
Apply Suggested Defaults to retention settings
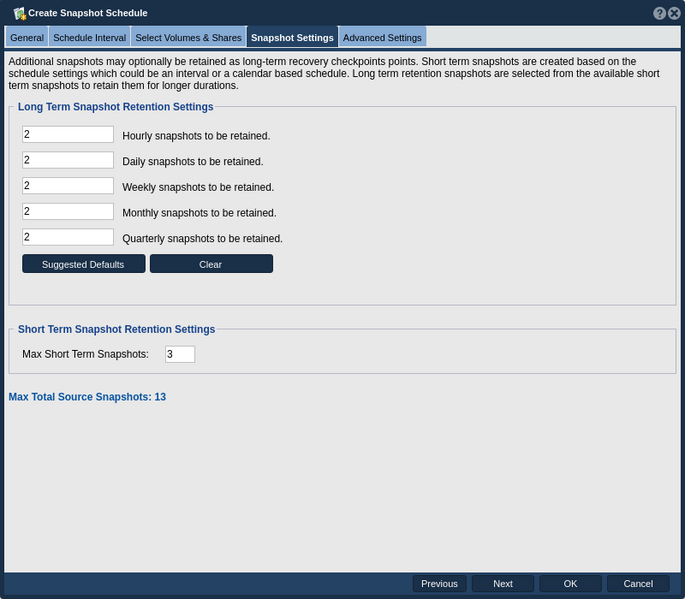pyautogui.click(x=84, y=264)
